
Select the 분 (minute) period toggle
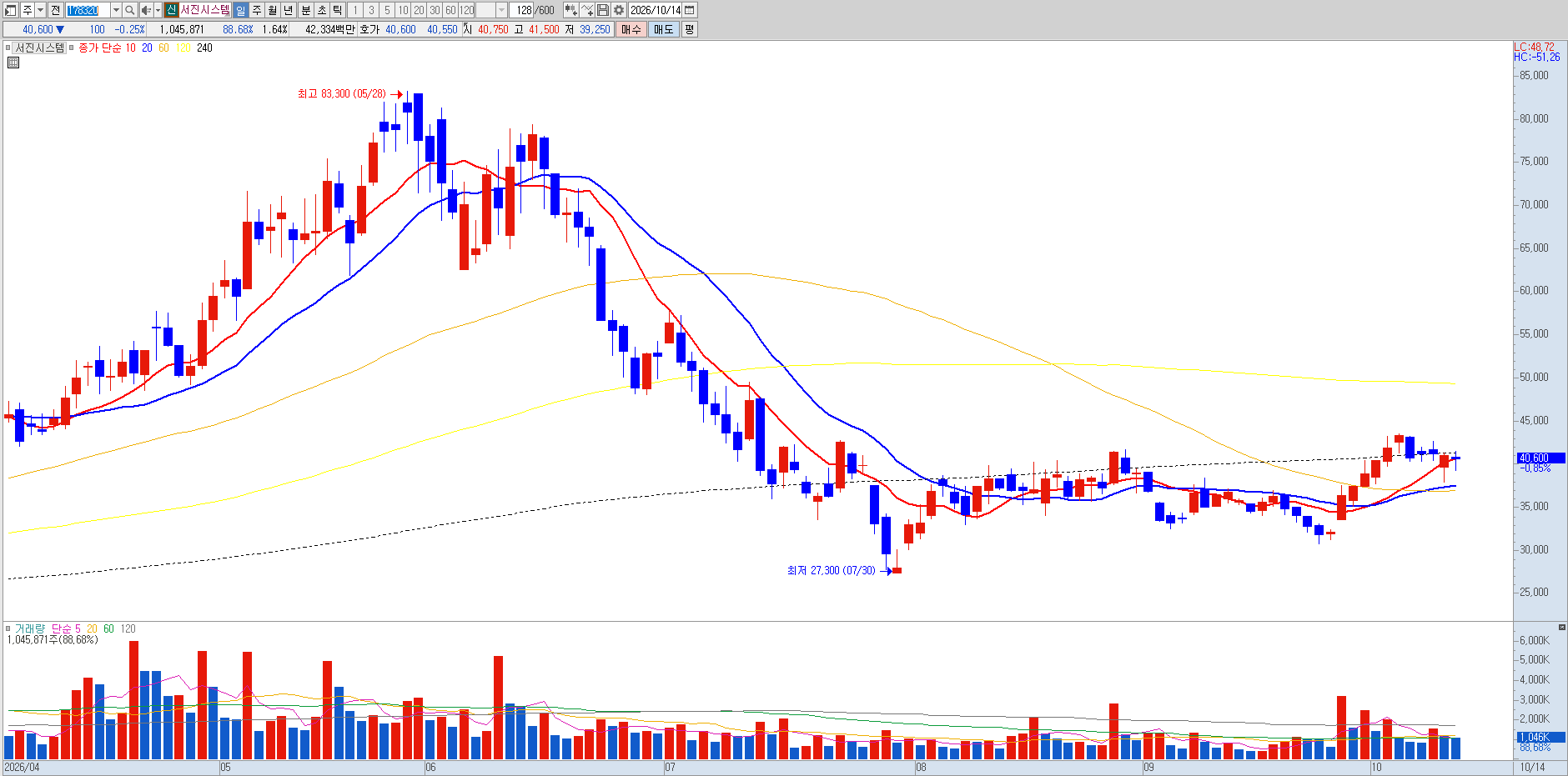pyautogui.click(x=305, y=10)
